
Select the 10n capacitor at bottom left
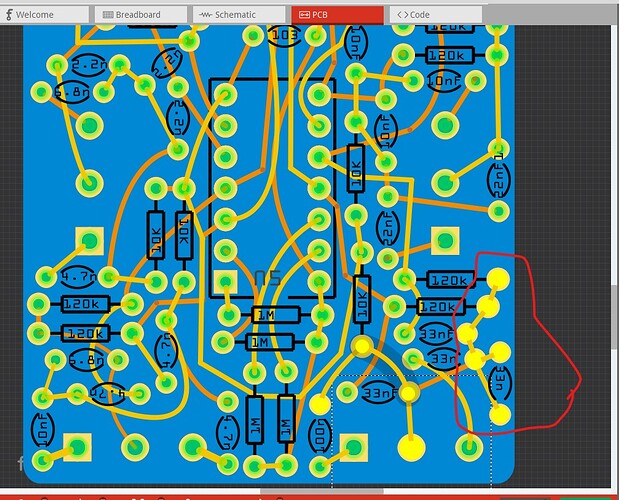coord(42,434)
